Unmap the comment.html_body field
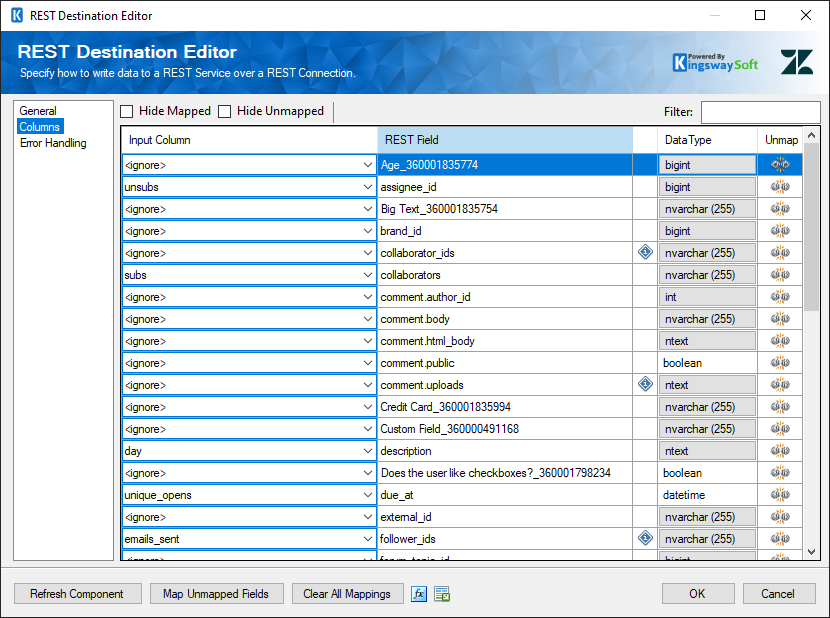 click(x=780, y=341)
